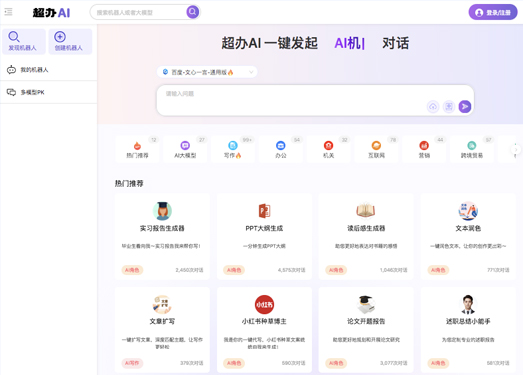Click the blue briefcase icon above 办公
This screenshot has height=375, width=523.
[x=281, y=145]
